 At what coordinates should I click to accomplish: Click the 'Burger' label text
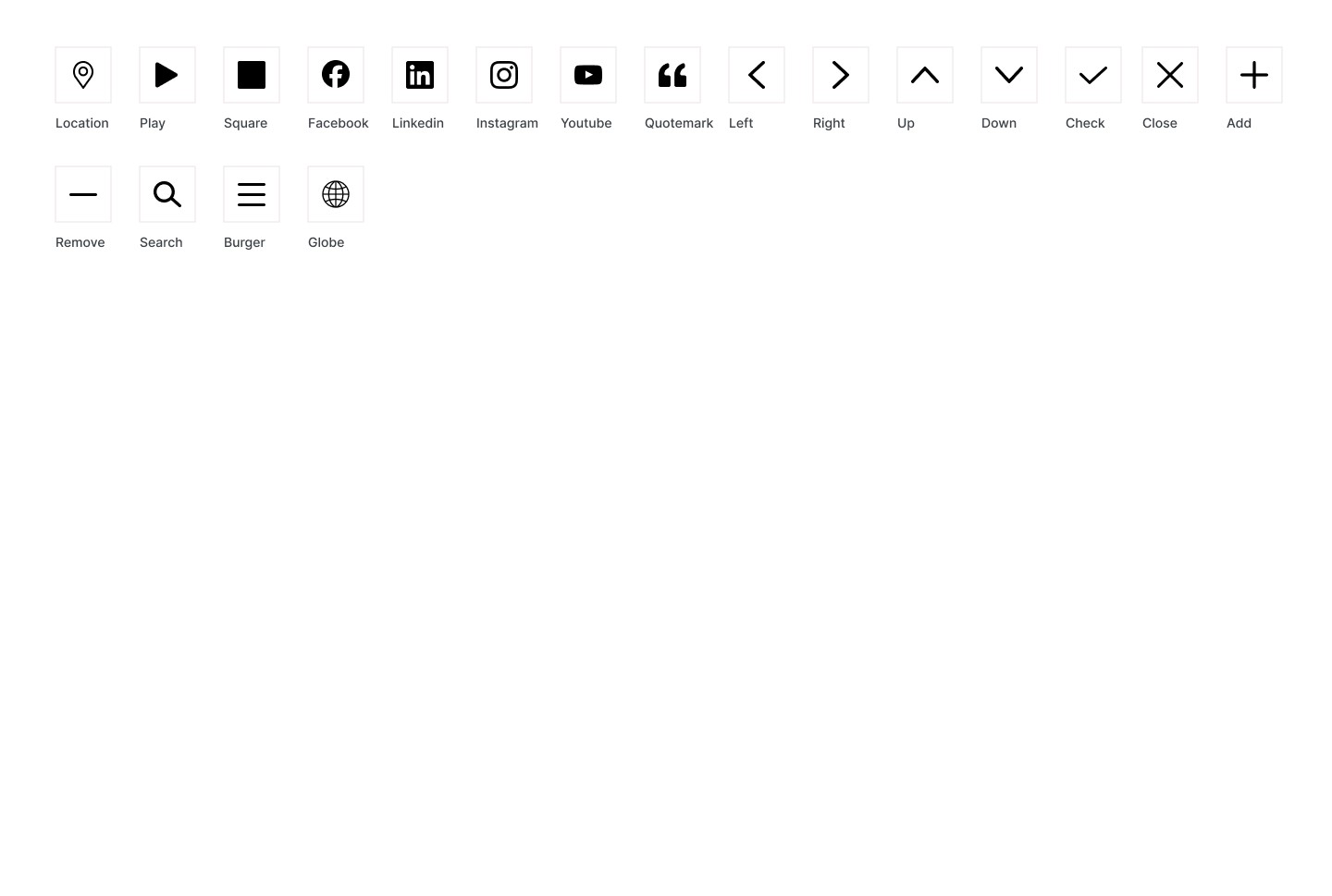click(244, 242)
